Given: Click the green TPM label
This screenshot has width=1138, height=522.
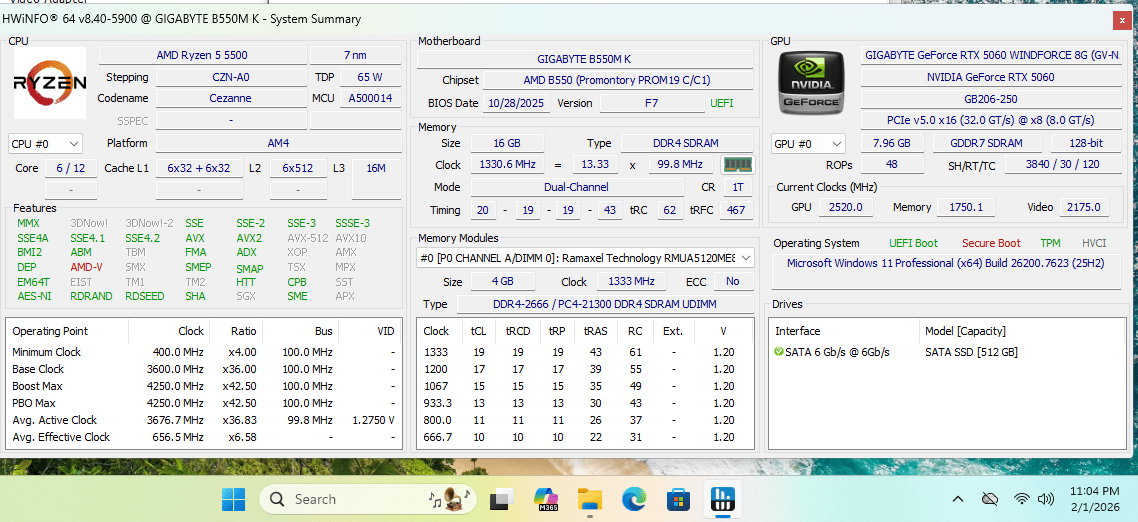Looking at the screenshot, I should click(x=1050, y=243).
